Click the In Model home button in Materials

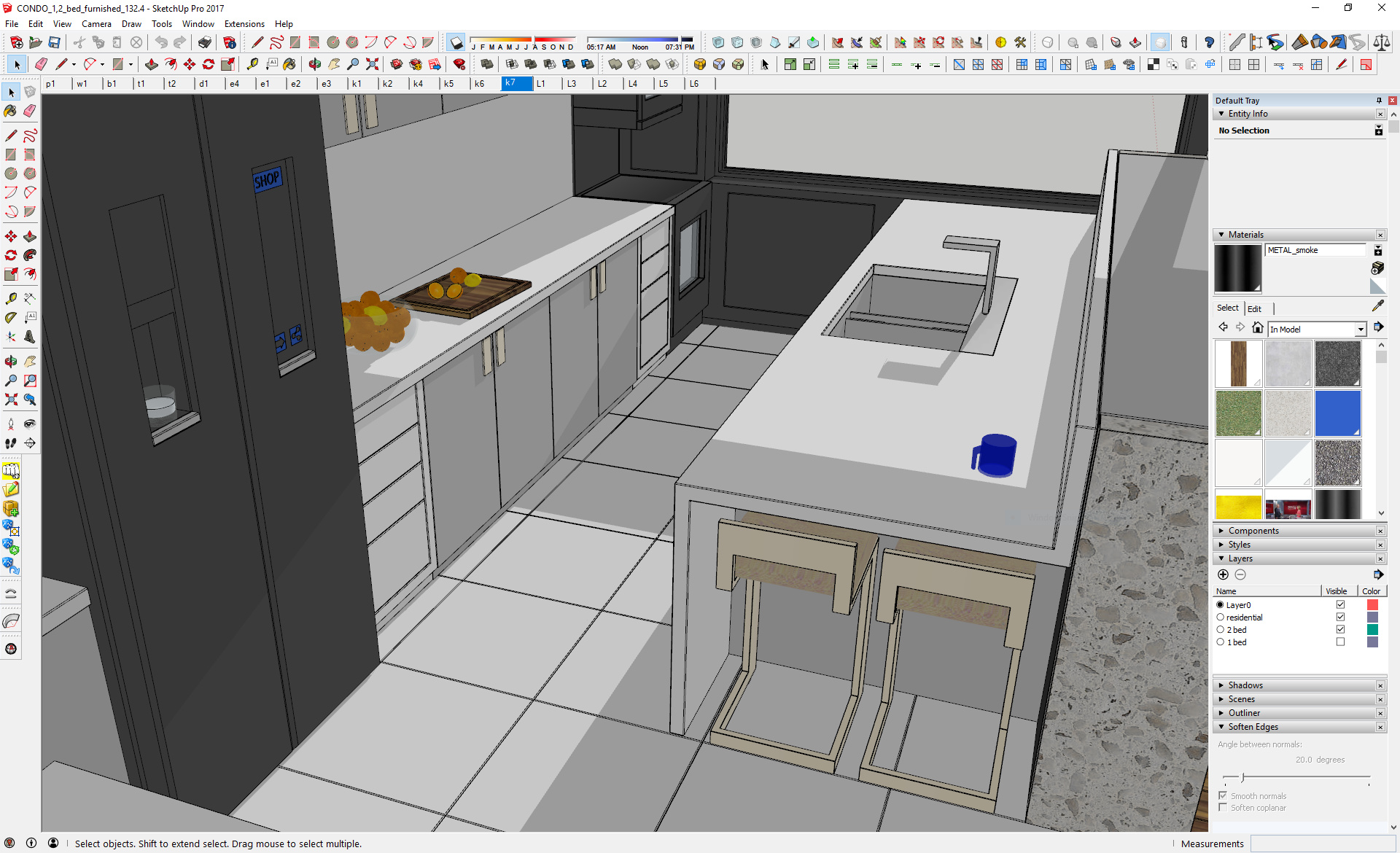(x=1256, y=327)
